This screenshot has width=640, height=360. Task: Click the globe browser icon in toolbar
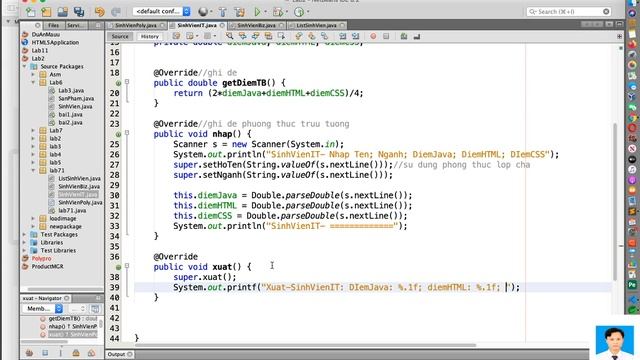tap(203, 12)
